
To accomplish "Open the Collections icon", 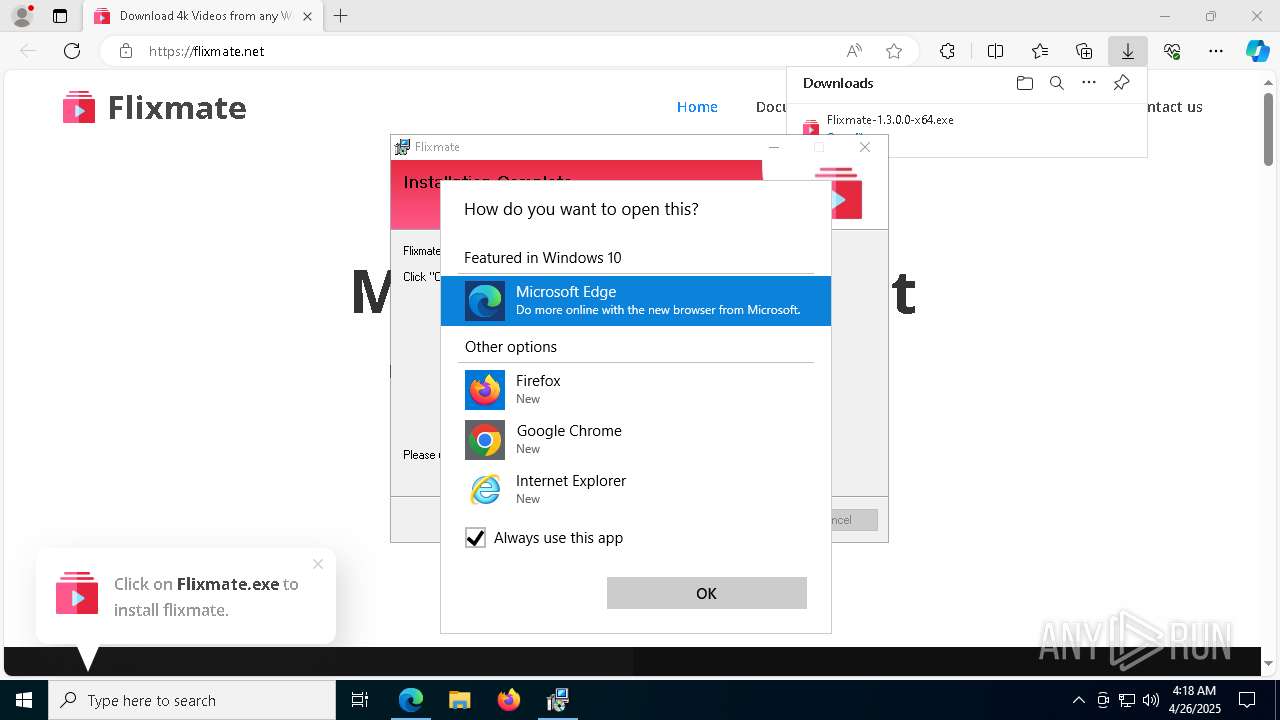I will tap(1084, 51).
